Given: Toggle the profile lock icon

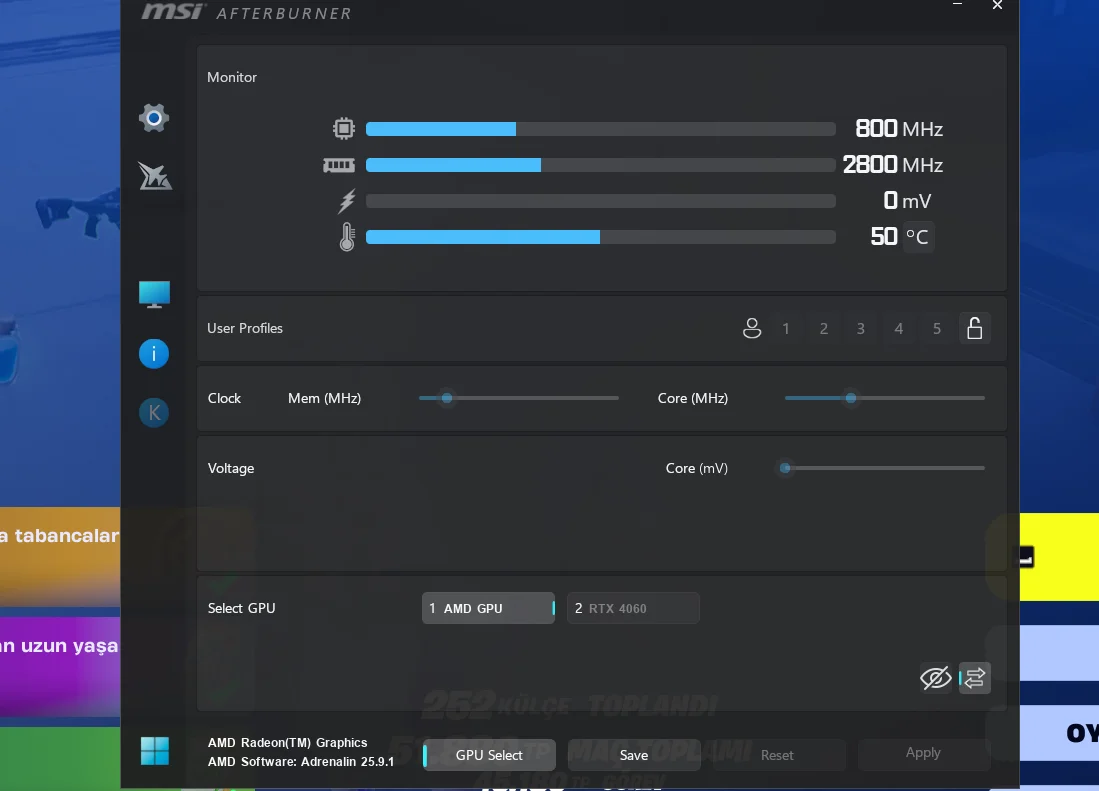Looking at the screenshot, I should tap(974, 328).
